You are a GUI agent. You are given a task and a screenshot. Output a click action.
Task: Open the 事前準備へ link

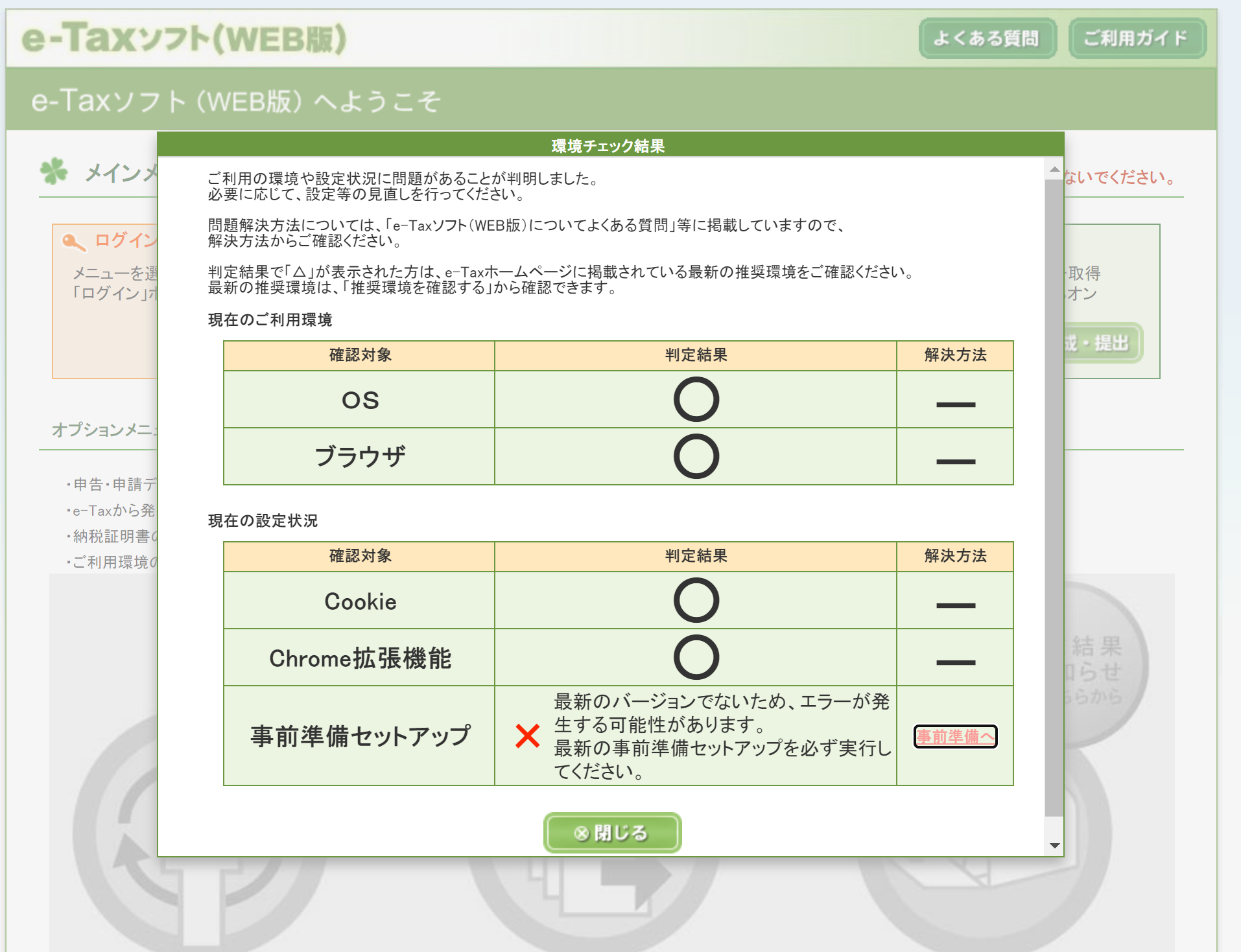click(955, 737)
